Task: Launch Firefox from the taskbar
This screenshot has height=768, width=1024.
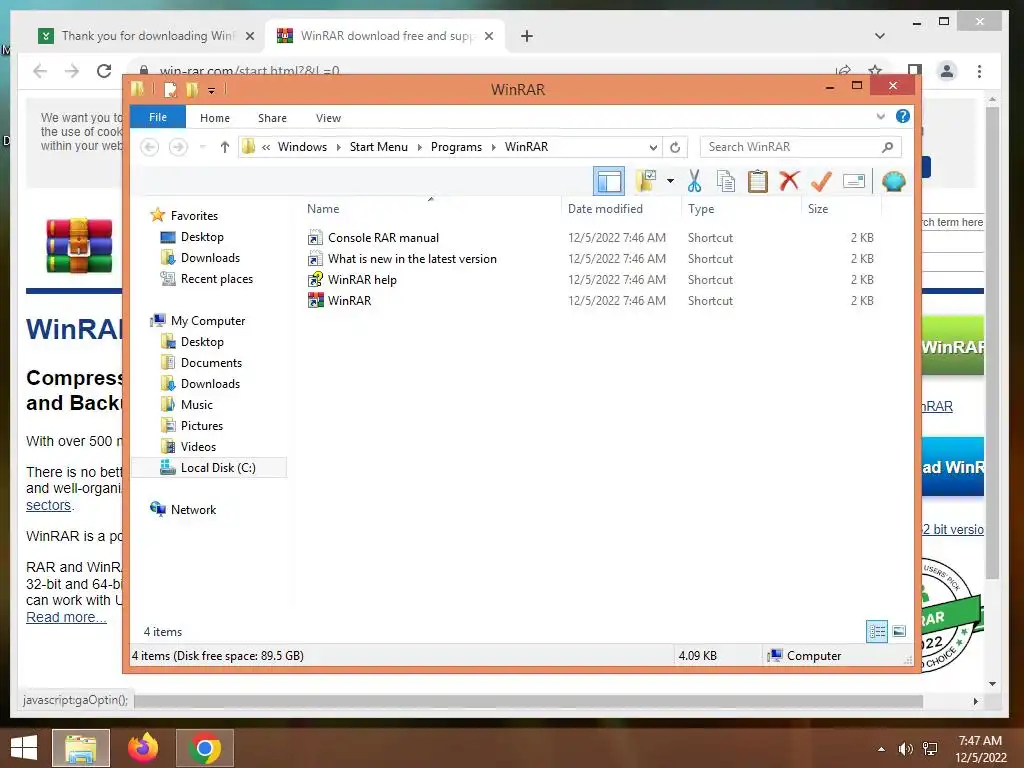Action: point(143,748)
